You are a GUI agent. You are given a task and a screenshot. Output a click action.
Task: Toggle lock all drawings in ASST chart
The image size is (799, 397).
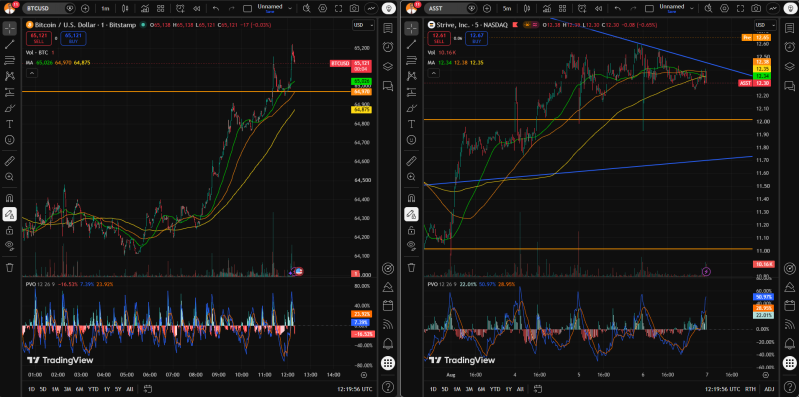point(411,230)
